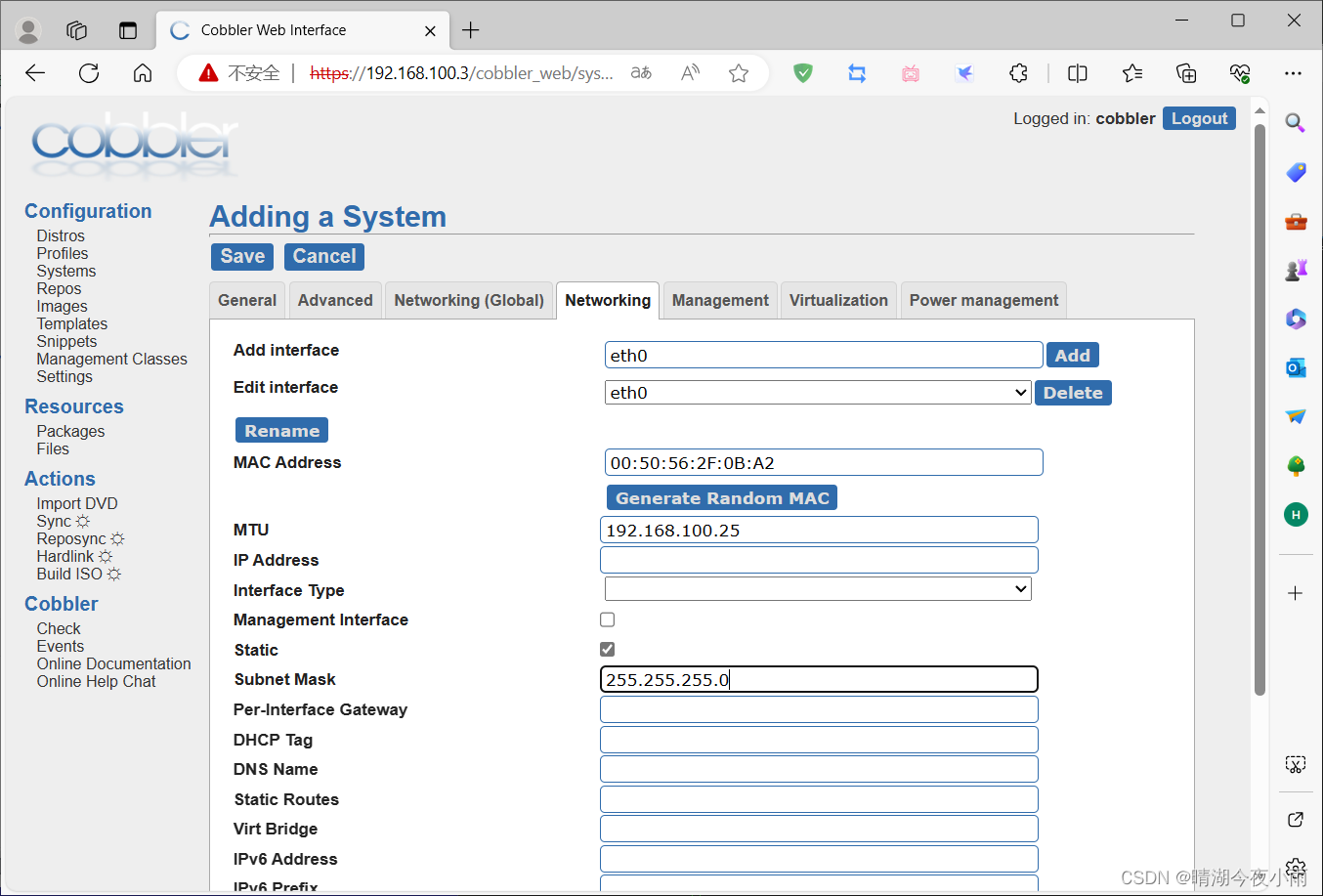Open the Repos page

[59, 288]
